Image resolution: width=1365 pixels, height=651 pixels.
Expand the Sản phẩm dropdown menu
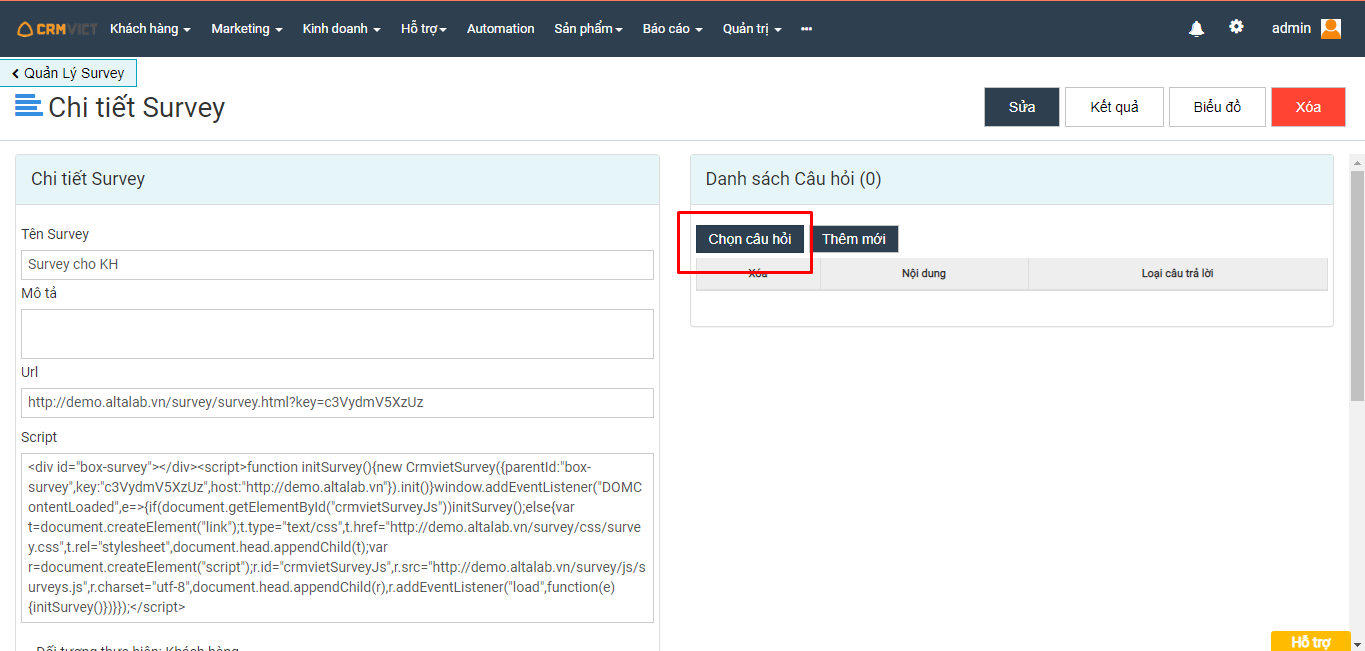click(589, 29)
